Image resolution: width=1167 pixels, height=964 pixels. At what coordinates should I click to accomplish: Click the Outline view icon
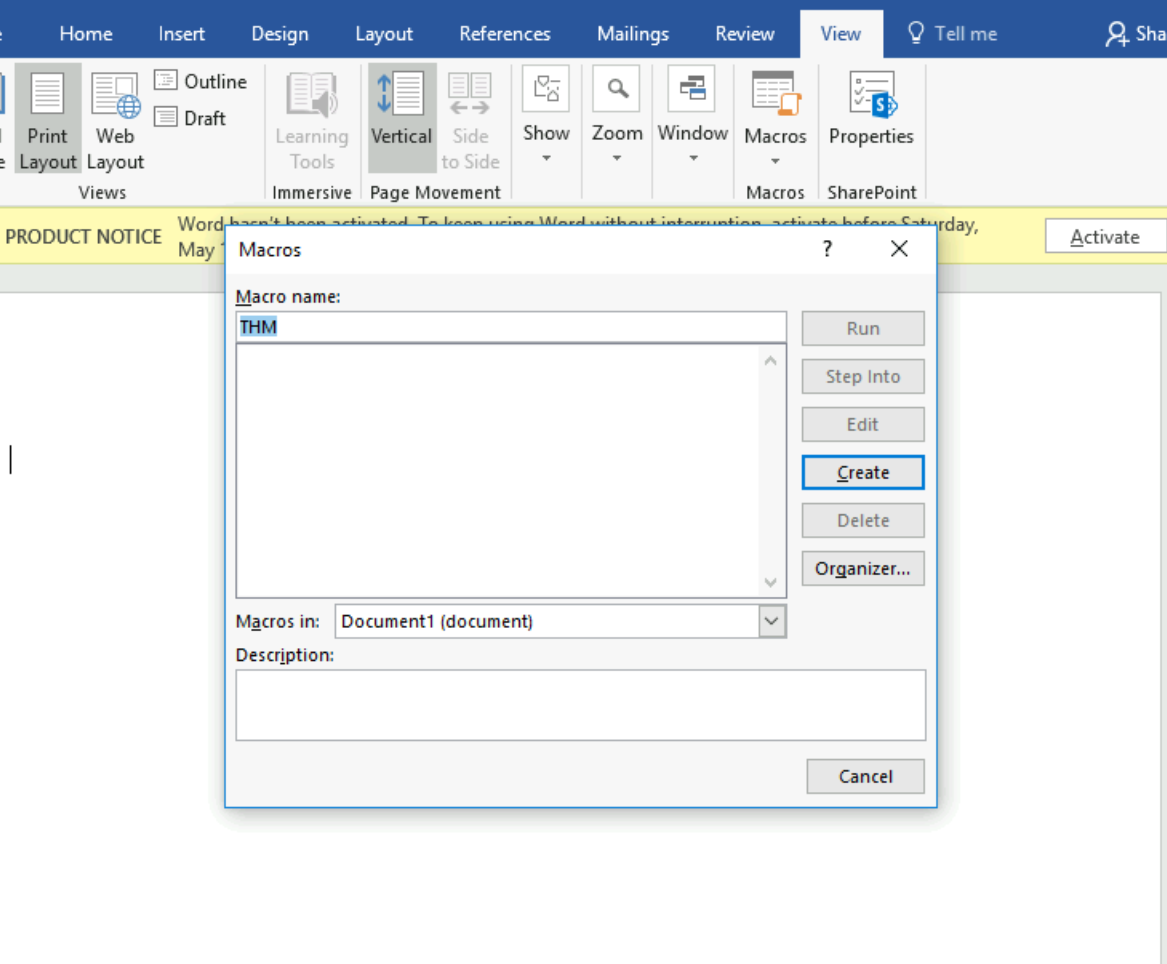[166, 81]
